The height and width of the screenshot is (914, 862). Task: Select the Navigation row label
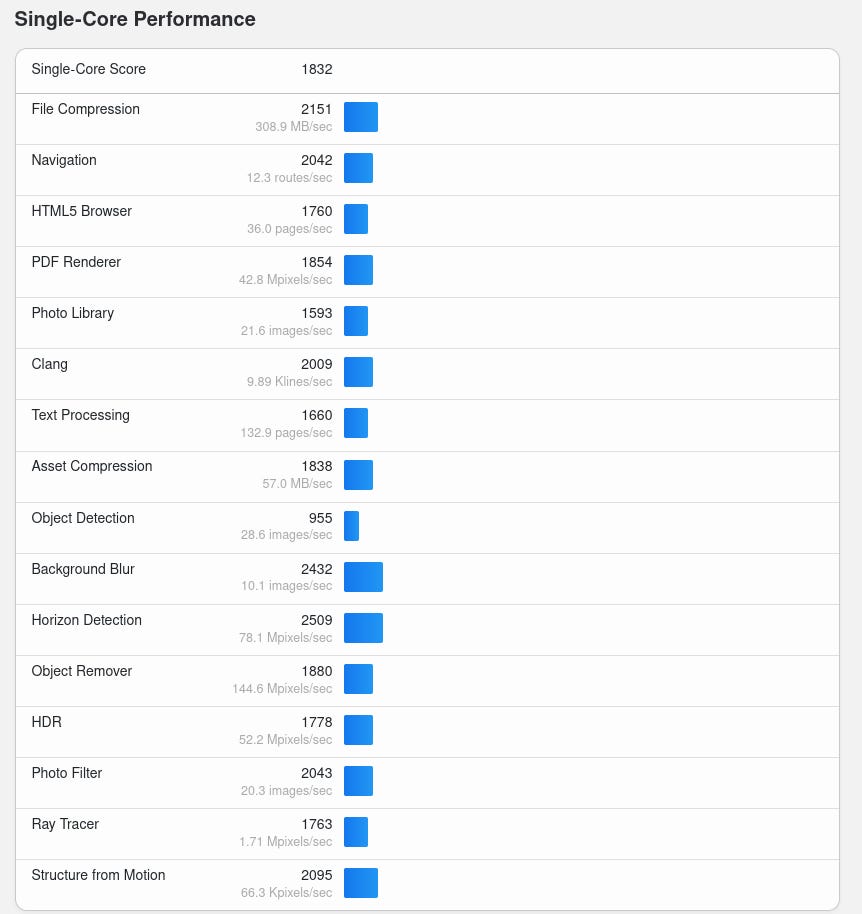pos(64,160)
